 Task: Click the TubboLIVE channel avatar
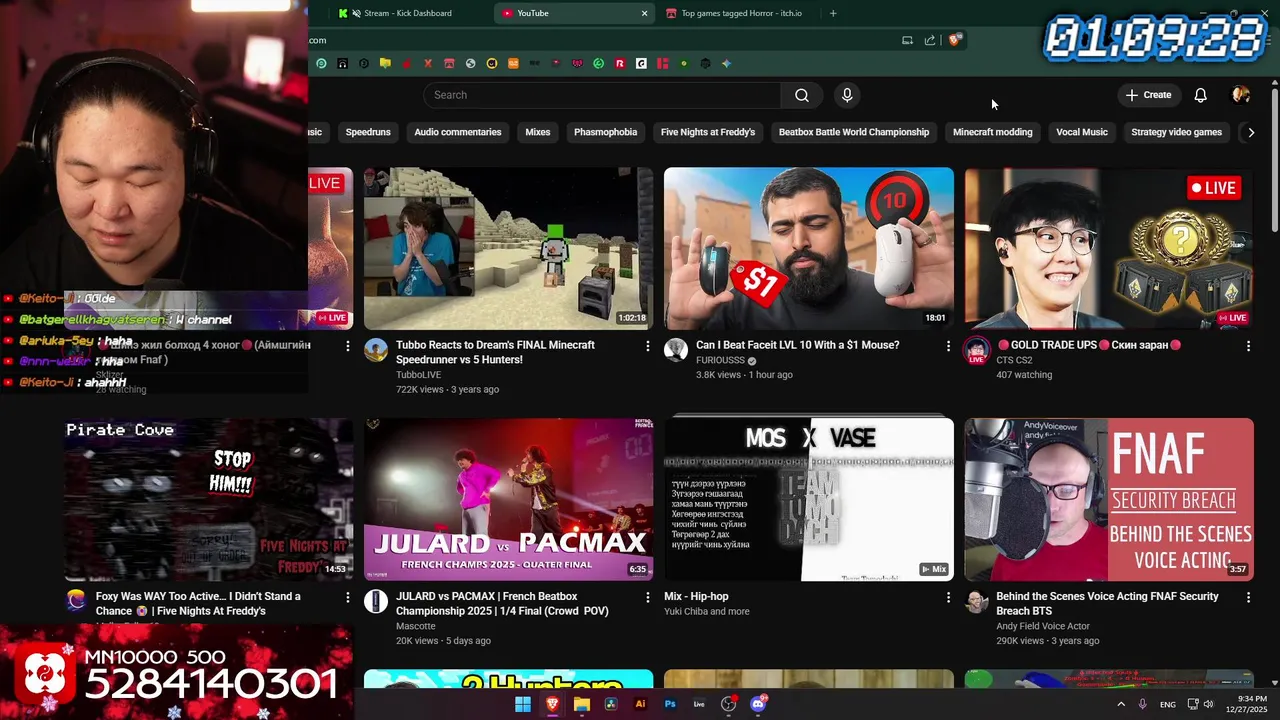coord(376,350)
